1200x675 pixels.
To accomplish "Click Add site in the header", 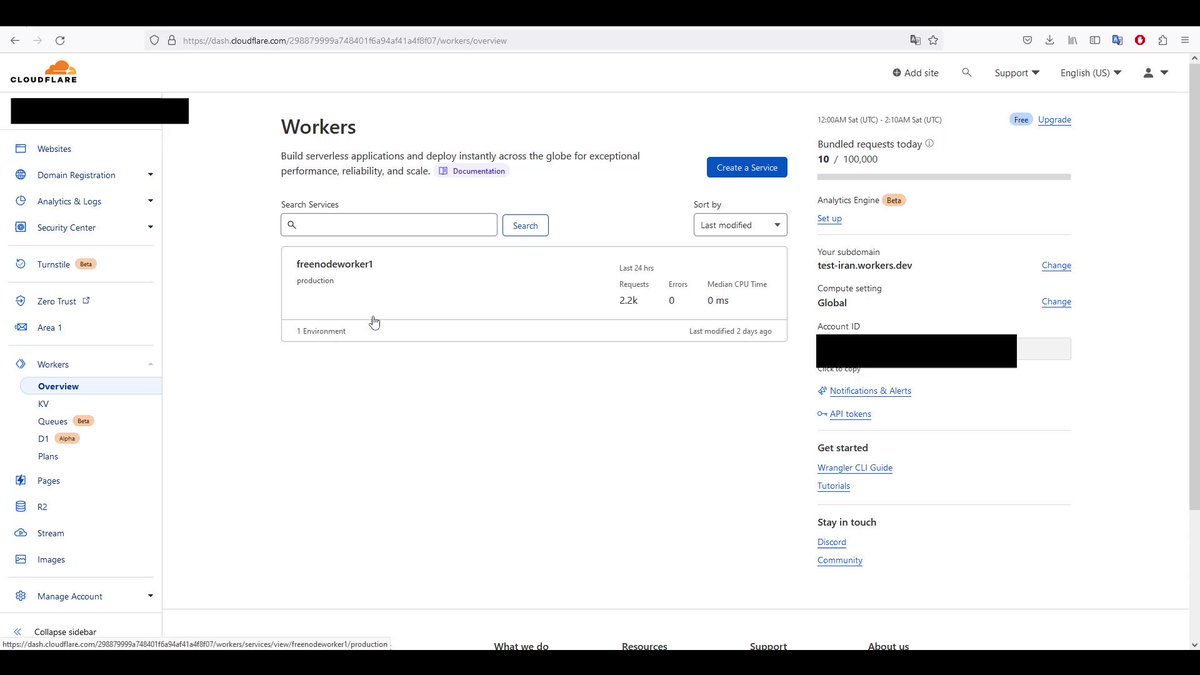I will [x=915, y=73].
